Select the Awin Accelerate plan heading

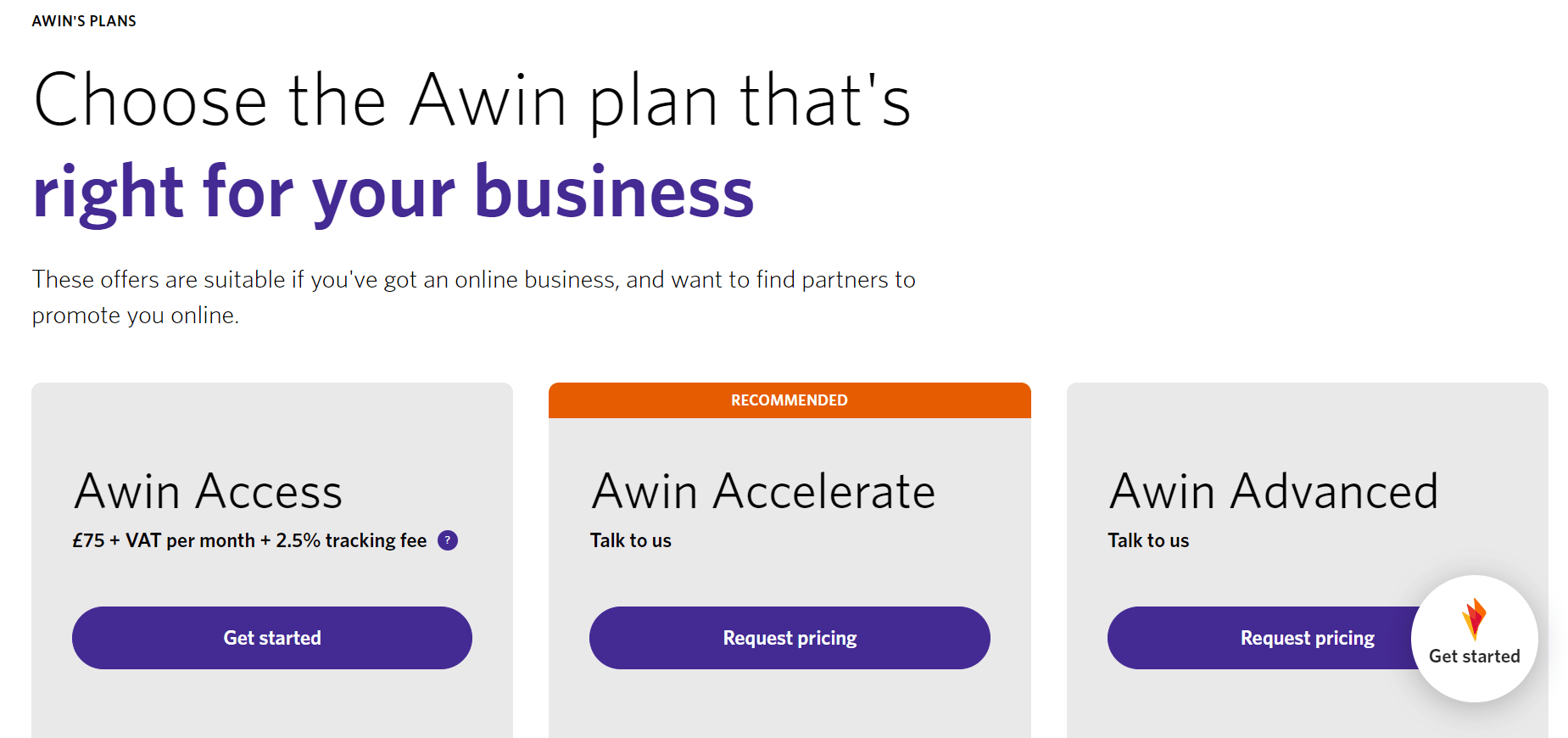(x=763, y=491)
